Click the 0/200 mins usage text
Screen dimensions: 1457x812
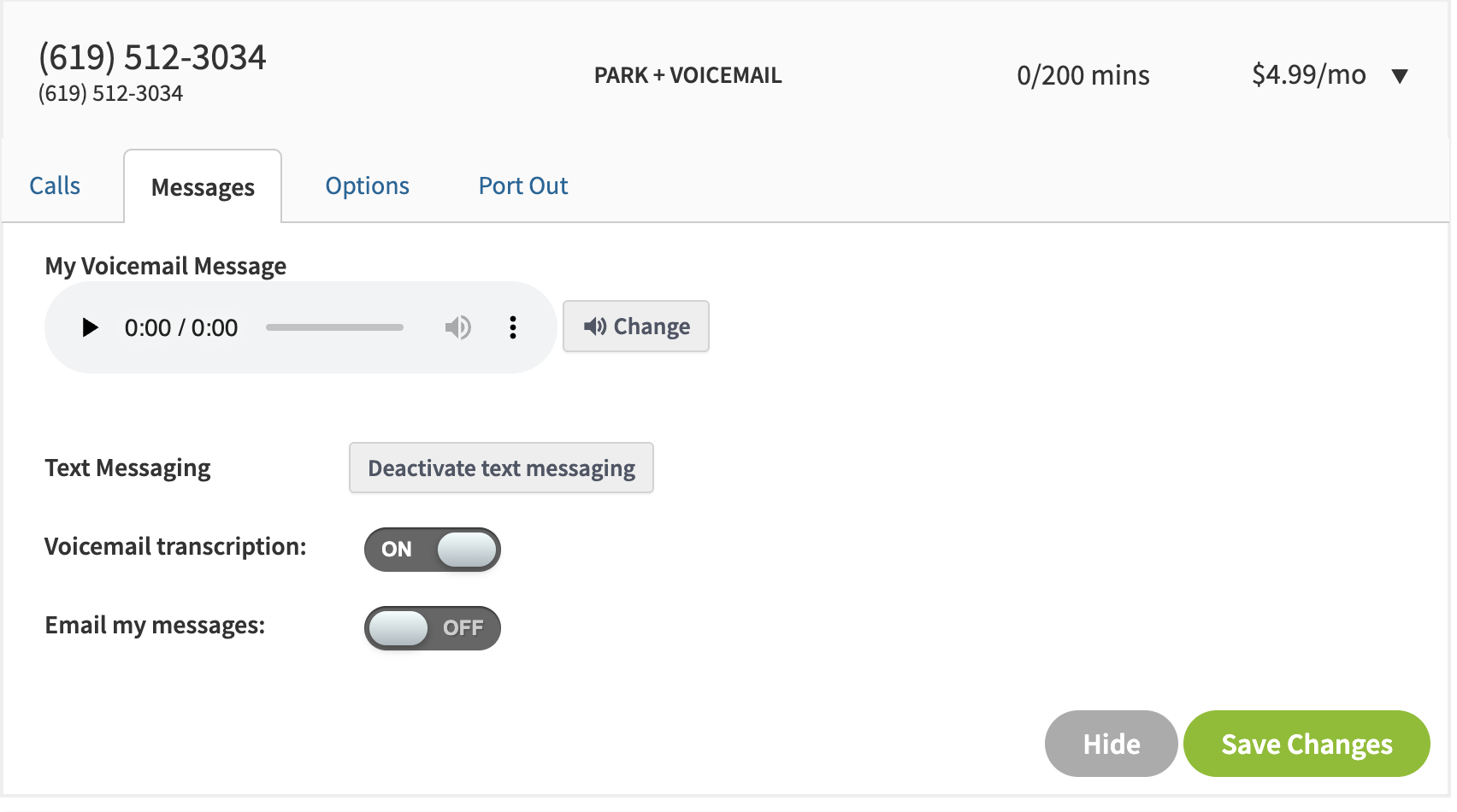(x=1083, y=75)
